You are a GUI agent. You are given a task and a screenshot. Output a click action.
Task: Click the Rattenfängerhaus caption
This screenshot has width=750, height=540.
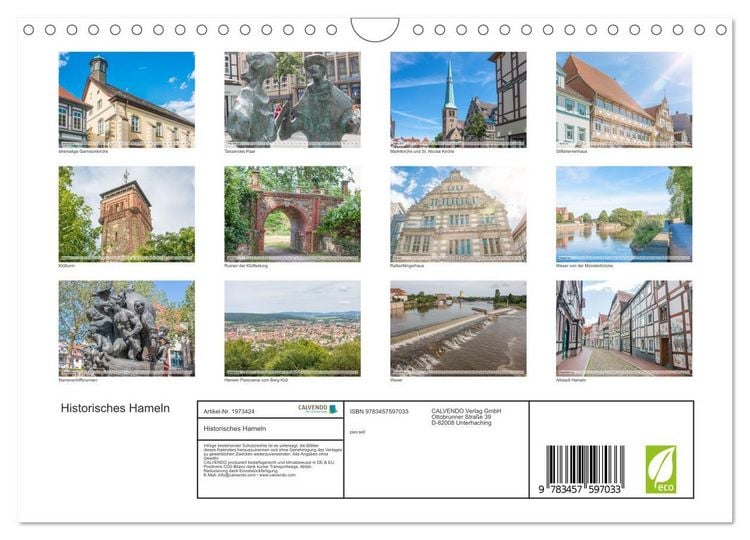pos(407,265)
